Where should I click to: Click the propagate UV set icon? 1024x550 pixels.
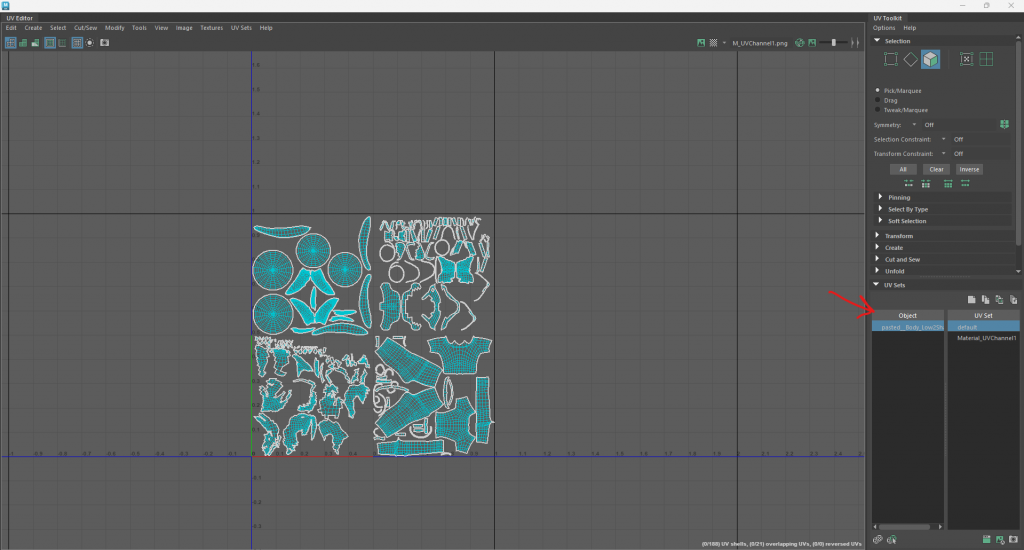point(999,300)
